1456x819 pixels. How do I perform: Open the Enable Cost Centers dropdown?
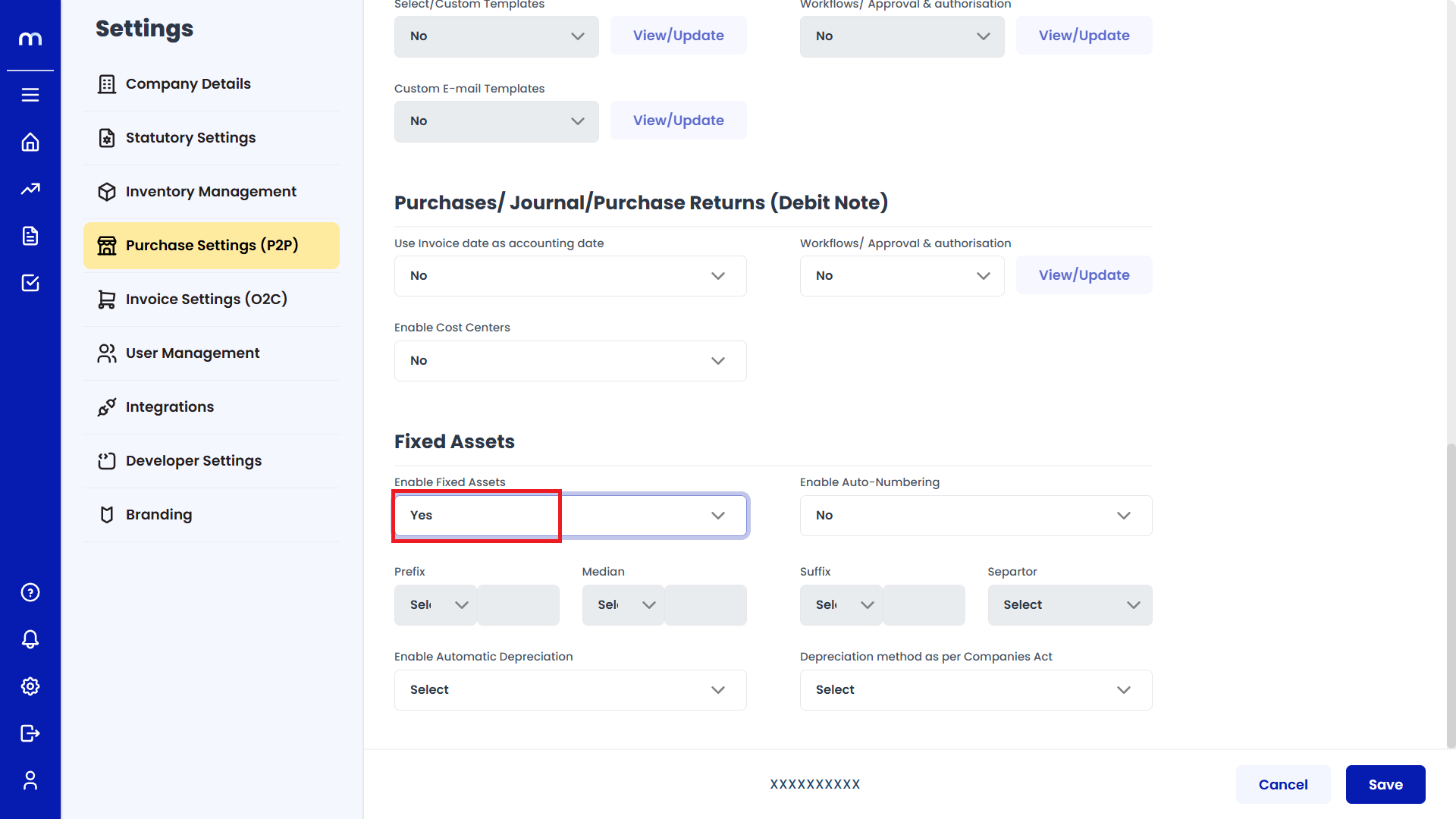coord(570,361)
